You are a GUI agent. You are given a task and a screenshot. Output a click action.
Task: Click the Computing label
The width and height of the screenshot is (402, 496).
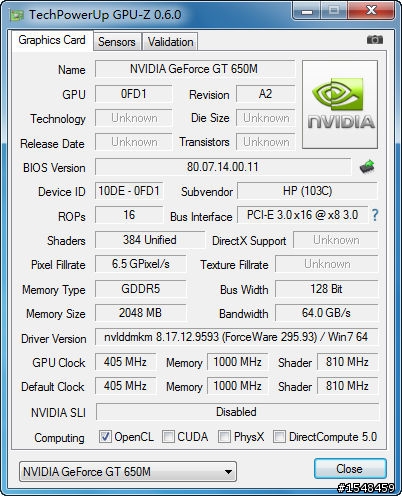59,438
